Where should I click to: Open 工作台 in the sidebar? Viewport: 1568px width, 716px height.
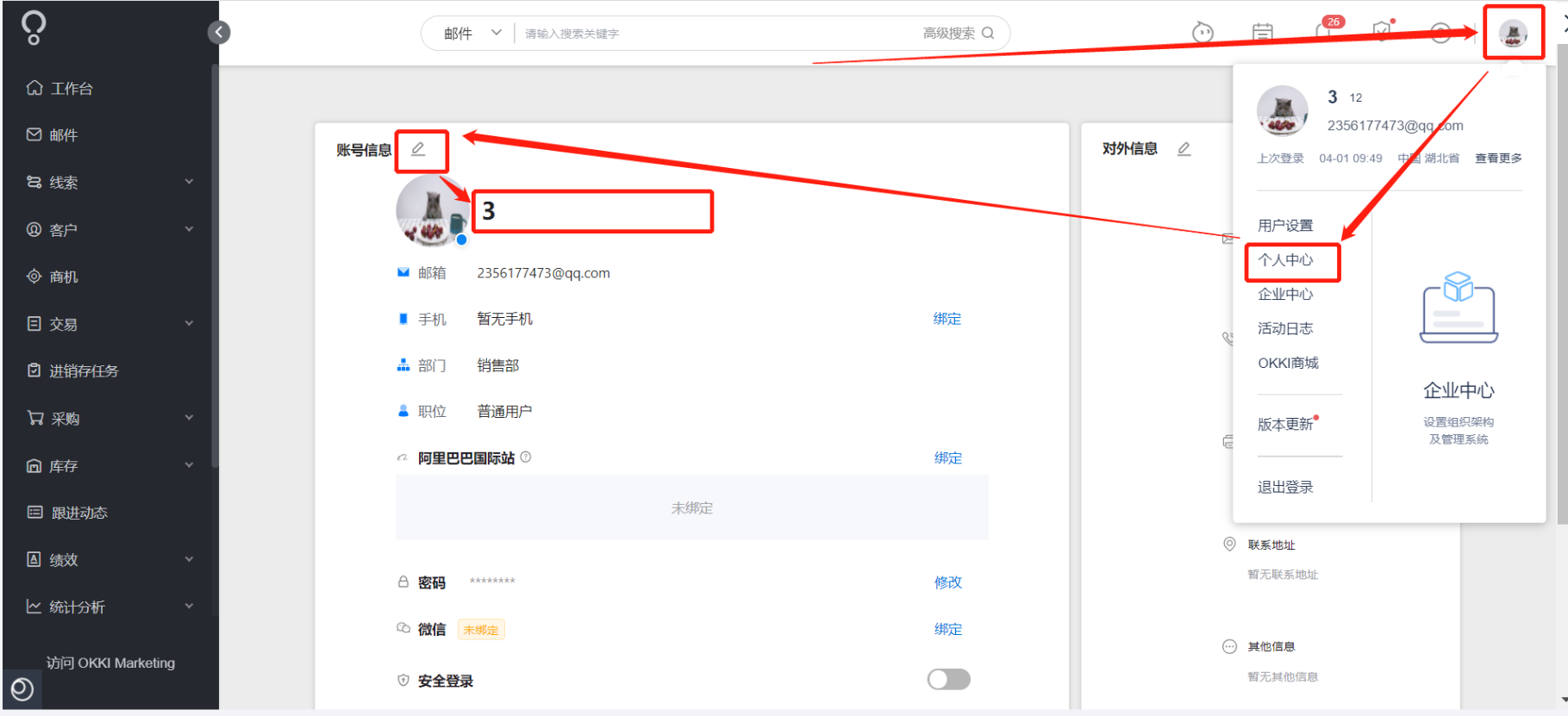pos(72,88)
